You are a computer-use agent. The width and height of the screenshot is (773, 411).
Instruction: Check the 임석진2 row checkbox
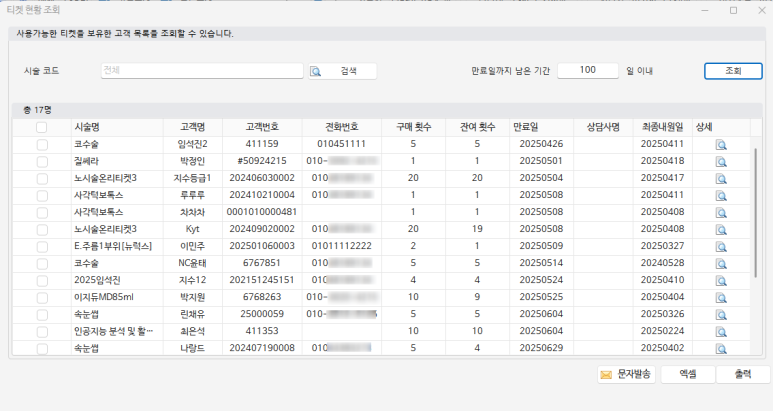42,144
